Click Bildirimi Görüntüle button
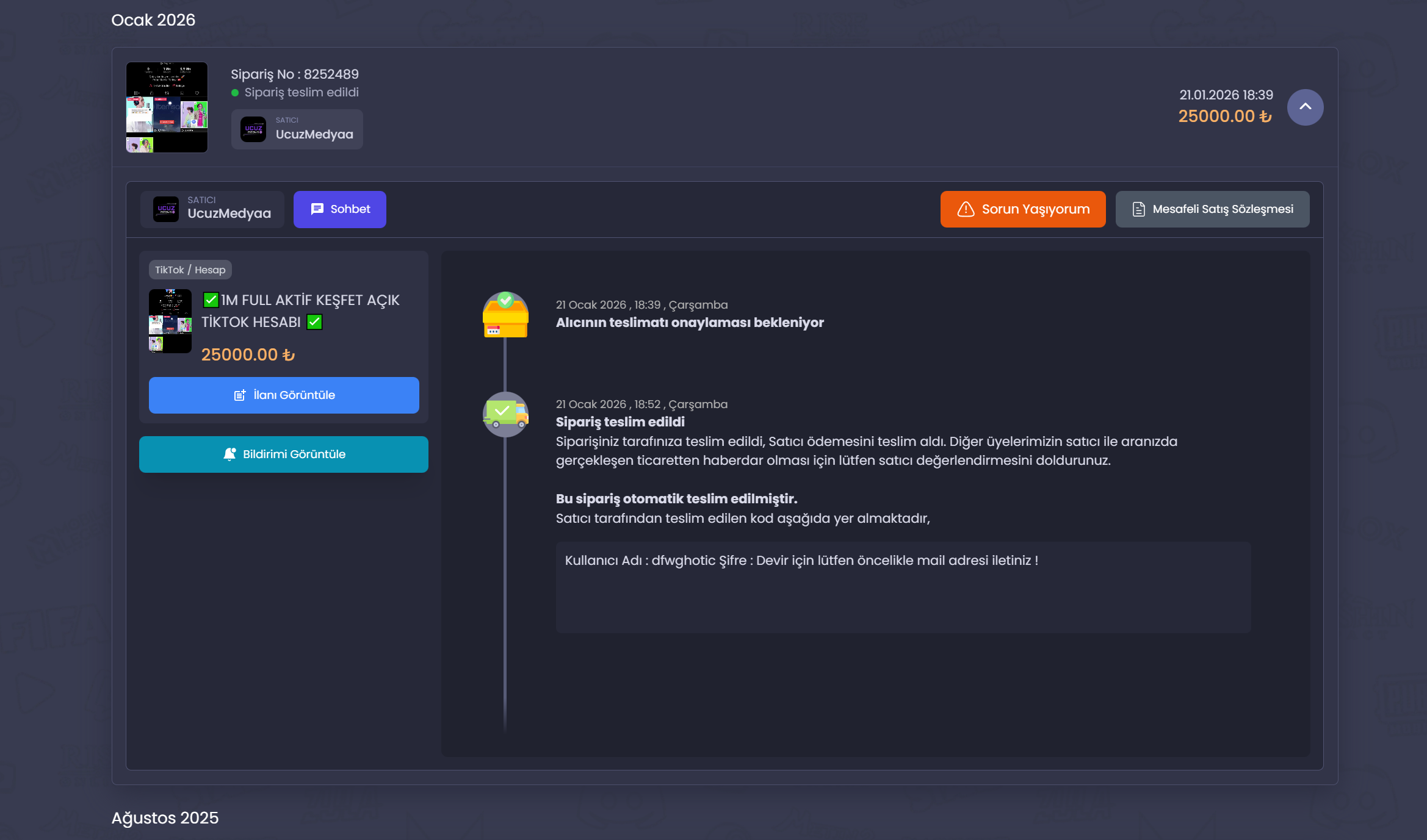The image size is (1427, 840). 284,454
